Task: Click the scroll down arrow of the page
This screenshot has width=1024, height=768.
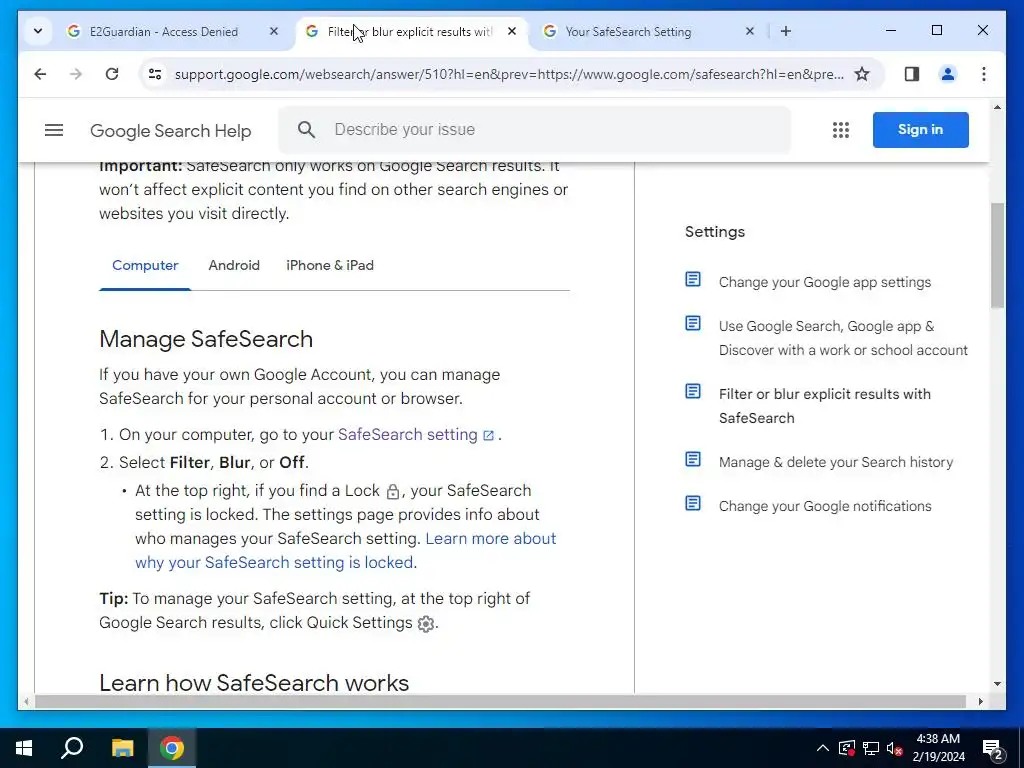Action: tap(997, 684)
